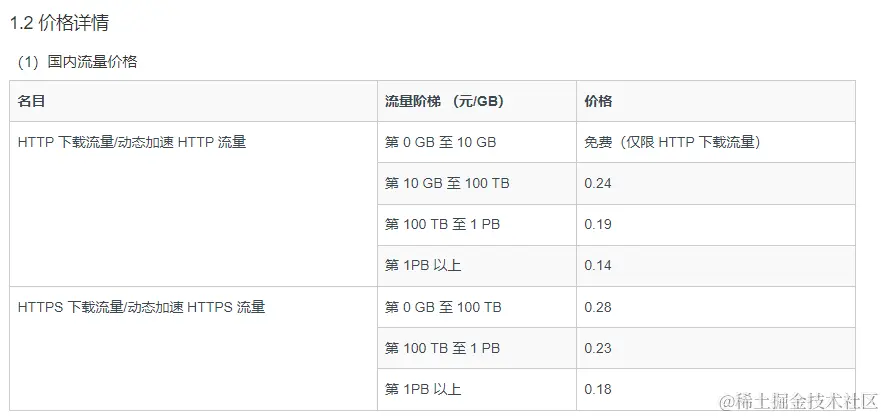
Task: Click the 价格 column header
Action: tap(716, 101)
